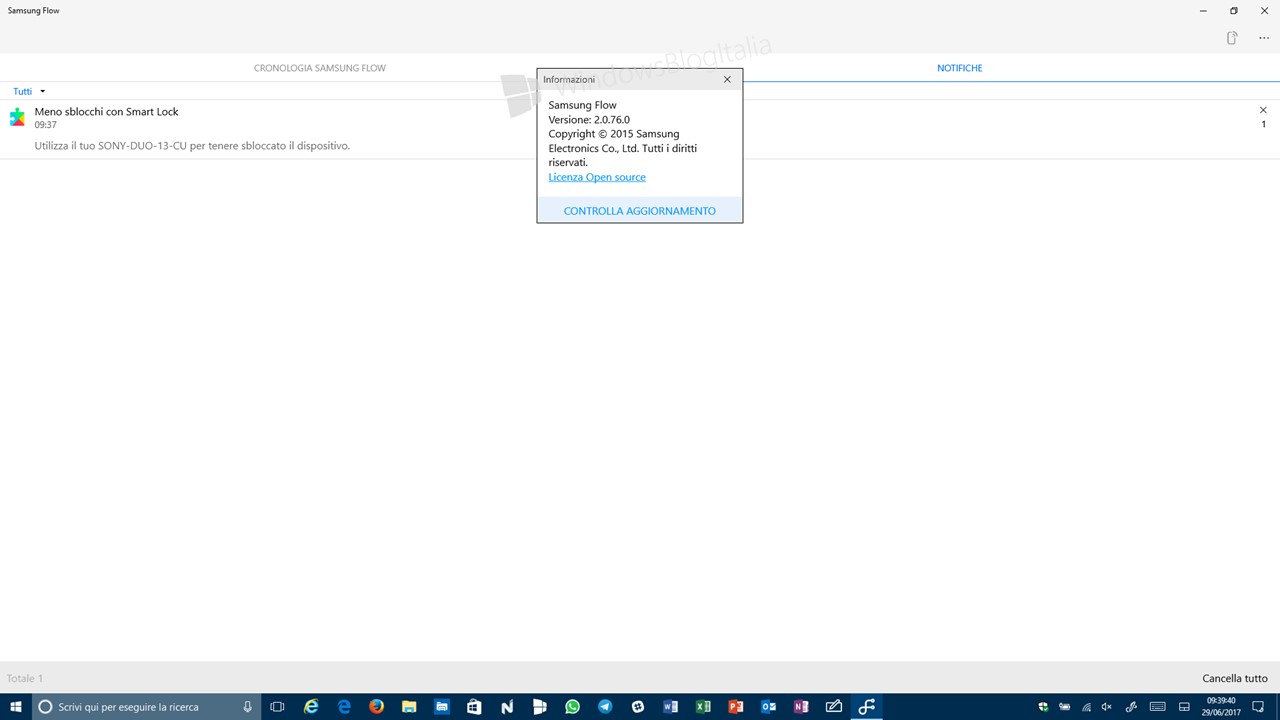Open the virtual touchpad tray icon
1280x720 pixels.
pyautogui.click(x=1185, y=707)
